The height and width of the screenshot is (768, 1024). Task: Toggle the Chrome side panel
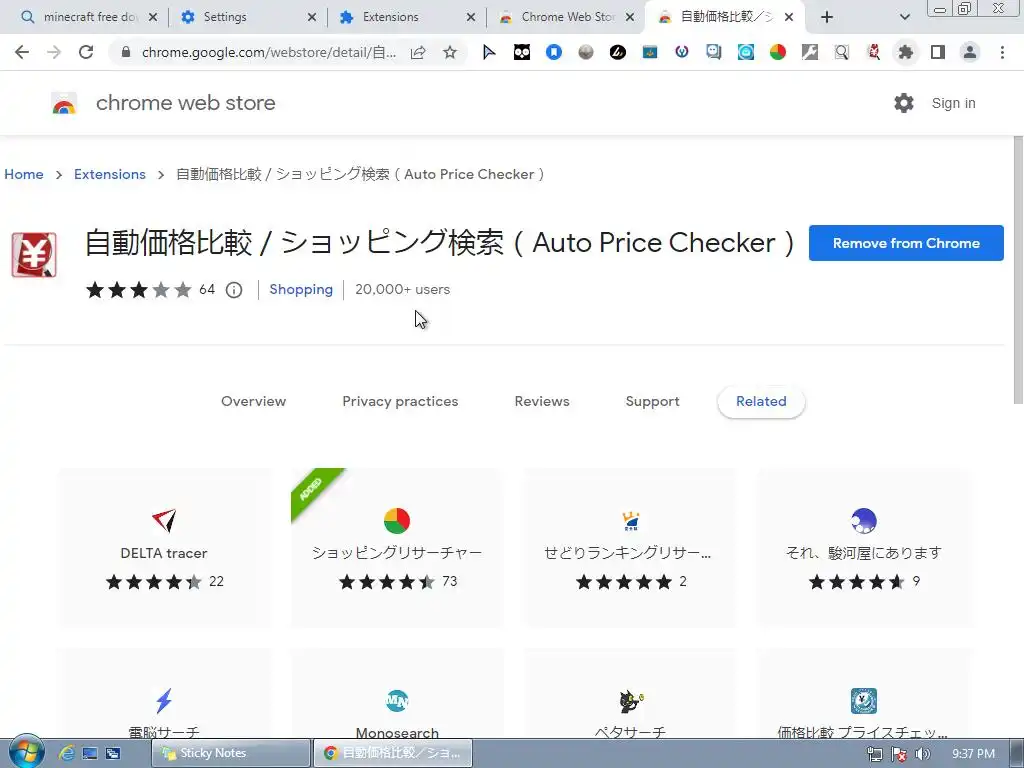(x=938, y=52)
